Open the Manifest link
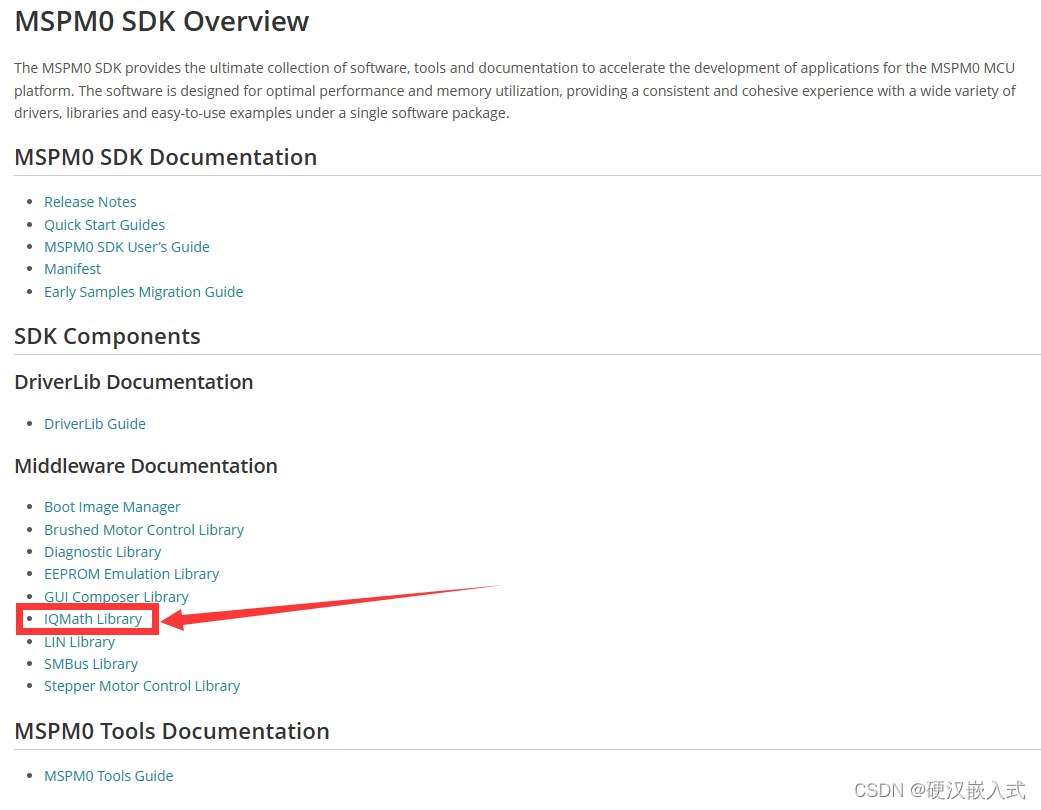 click(72, 269)
